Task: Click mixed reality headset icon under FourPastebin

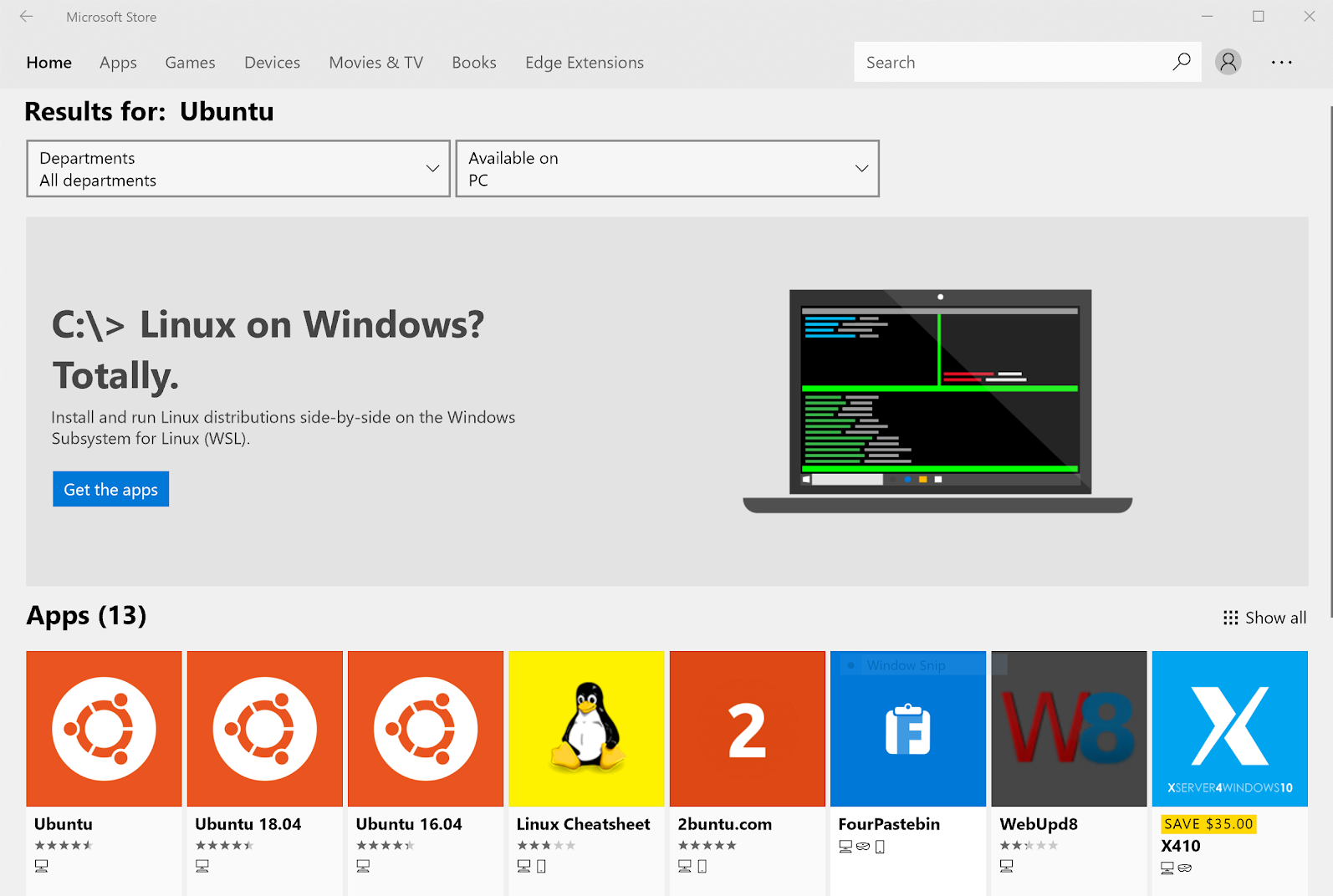Action: (863, 847)
